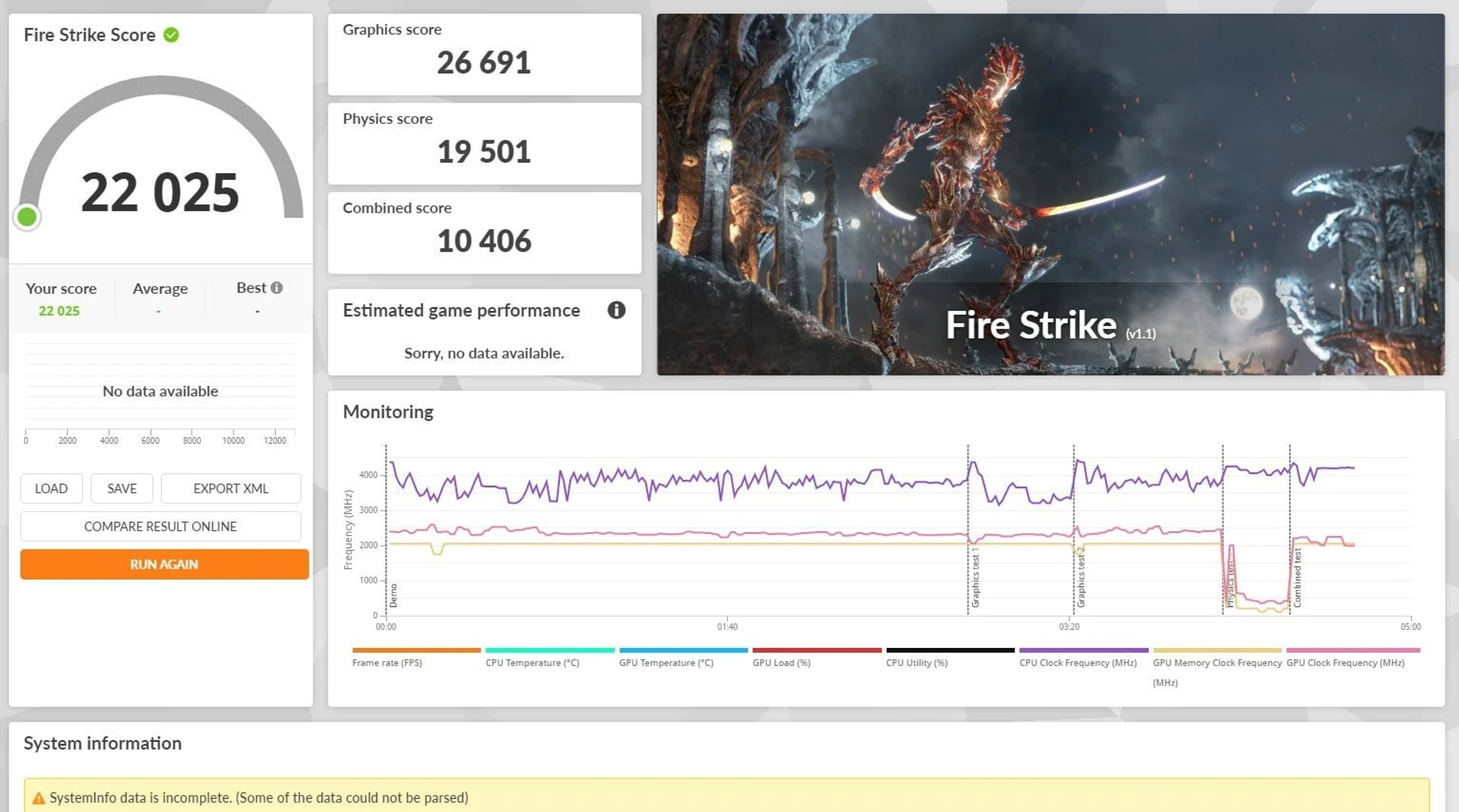This screenshot has height=812, width=1459.
Task: Click the Physics score value 19 501
Action: tap(483, 152)
